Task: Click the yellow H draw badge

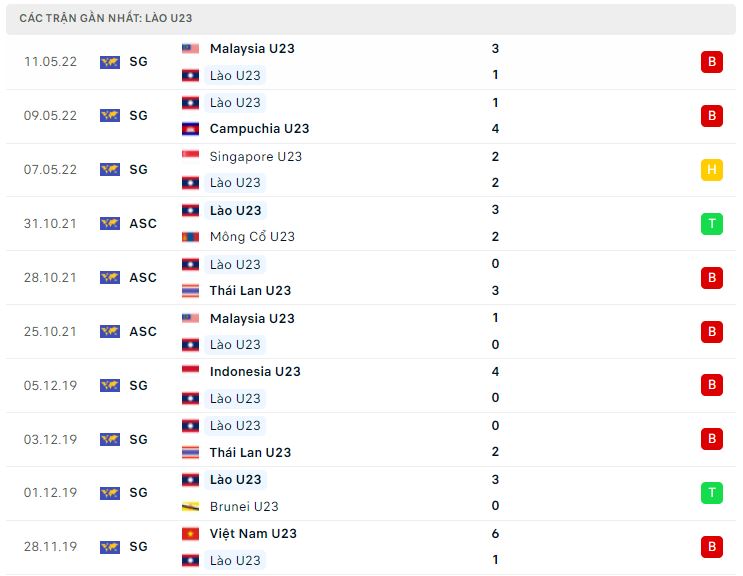Action: coord(712,170)
